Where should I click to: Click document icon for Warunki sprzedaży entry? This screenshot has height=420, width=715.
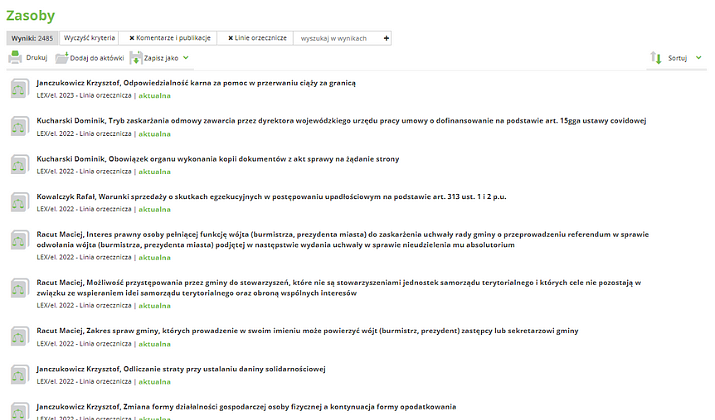(18, 201)
